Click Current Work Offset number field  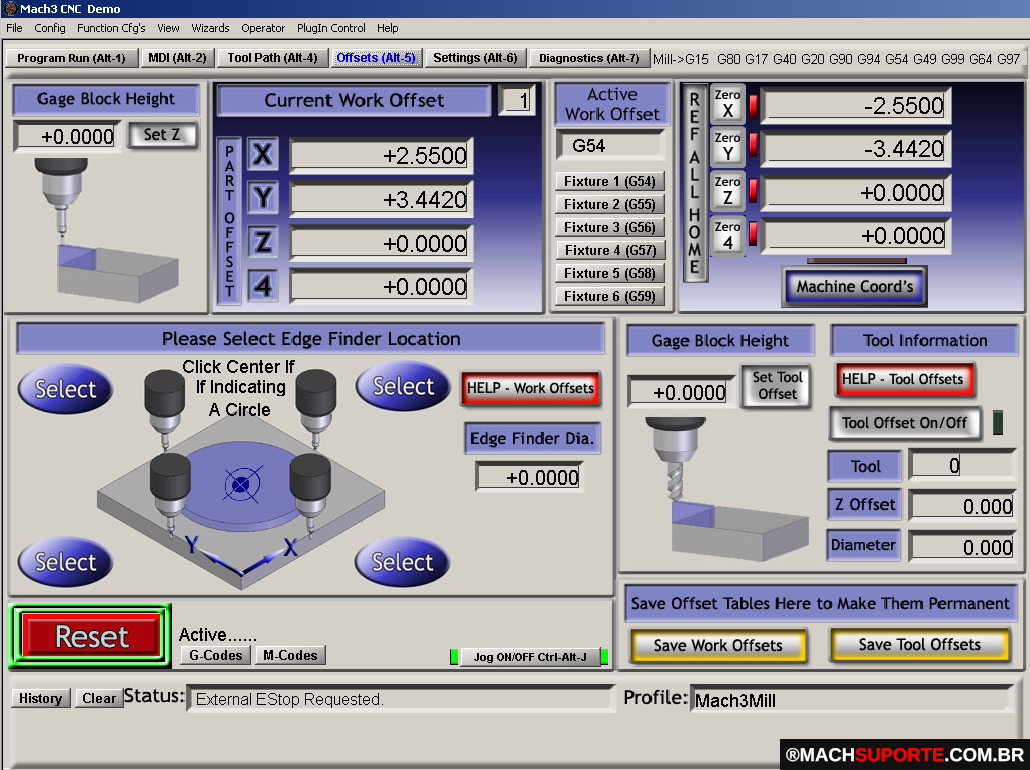516,101
